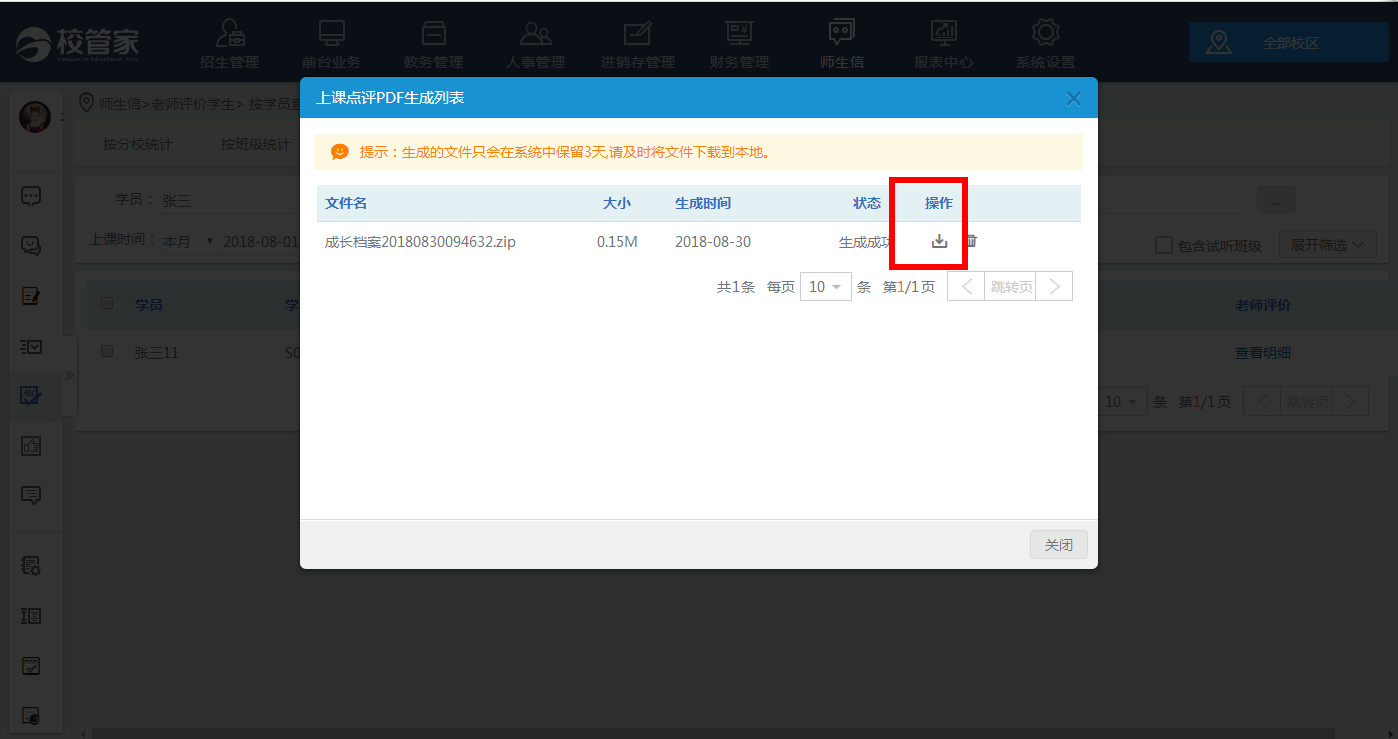The height and width of the screenshot is (739, 1398).
Task: Open 全部校区 campus selector
Action: 1287,43
